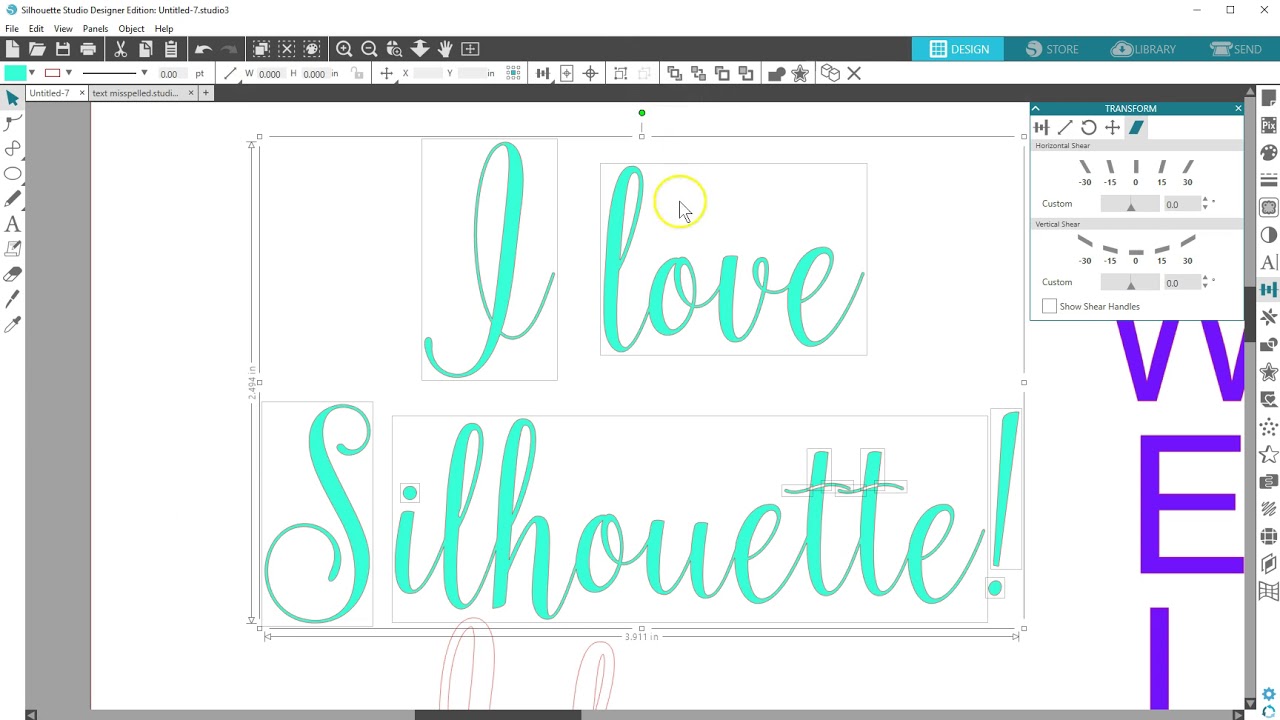The width and height of the screenshot is (1280, 720).
Task: Open the Move tab in Transform panel
Action: pyautogui.click(x=1112, y=127)
